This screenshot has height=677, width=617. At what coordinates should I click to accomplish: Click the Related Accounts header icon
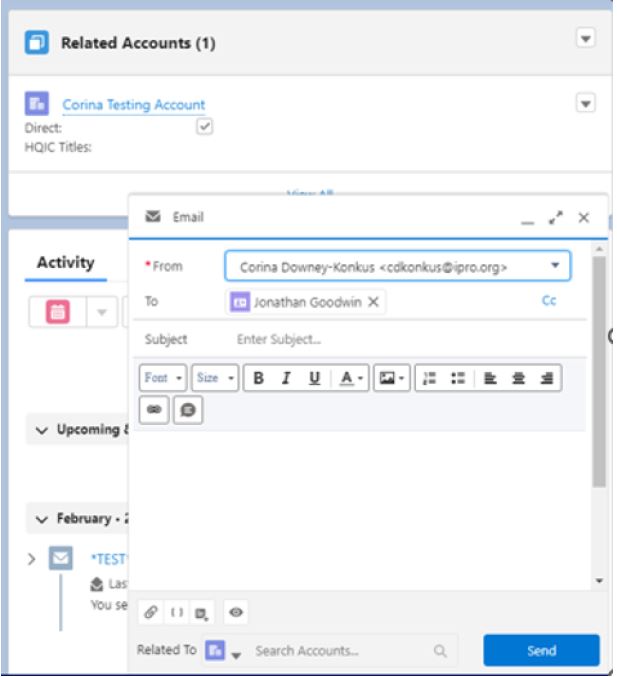click(x=36, y=42)
